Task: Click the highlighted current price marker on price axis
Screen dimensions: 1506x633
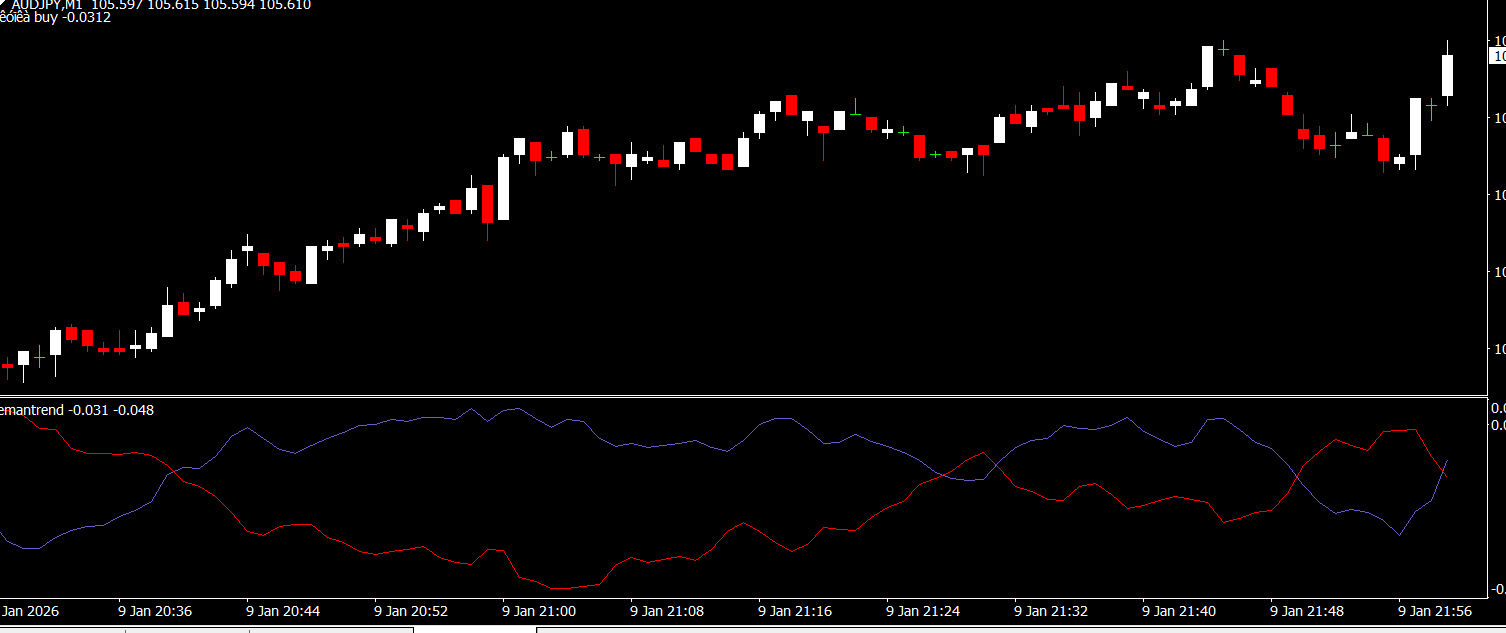Action: pyautogui.click(x=1498, y=57)
